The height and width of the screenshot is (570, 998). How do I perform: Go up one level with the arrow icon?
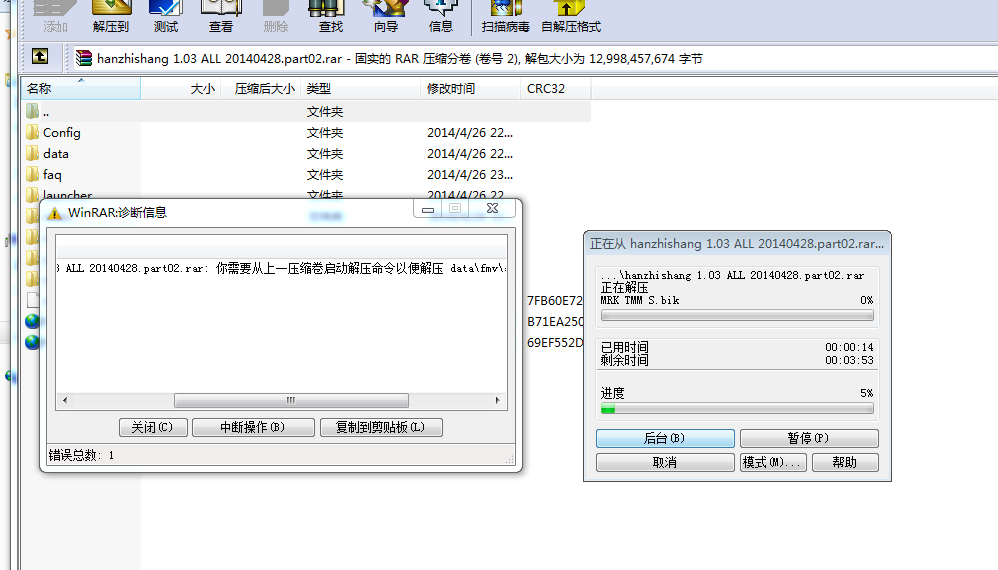click(40, 57)
